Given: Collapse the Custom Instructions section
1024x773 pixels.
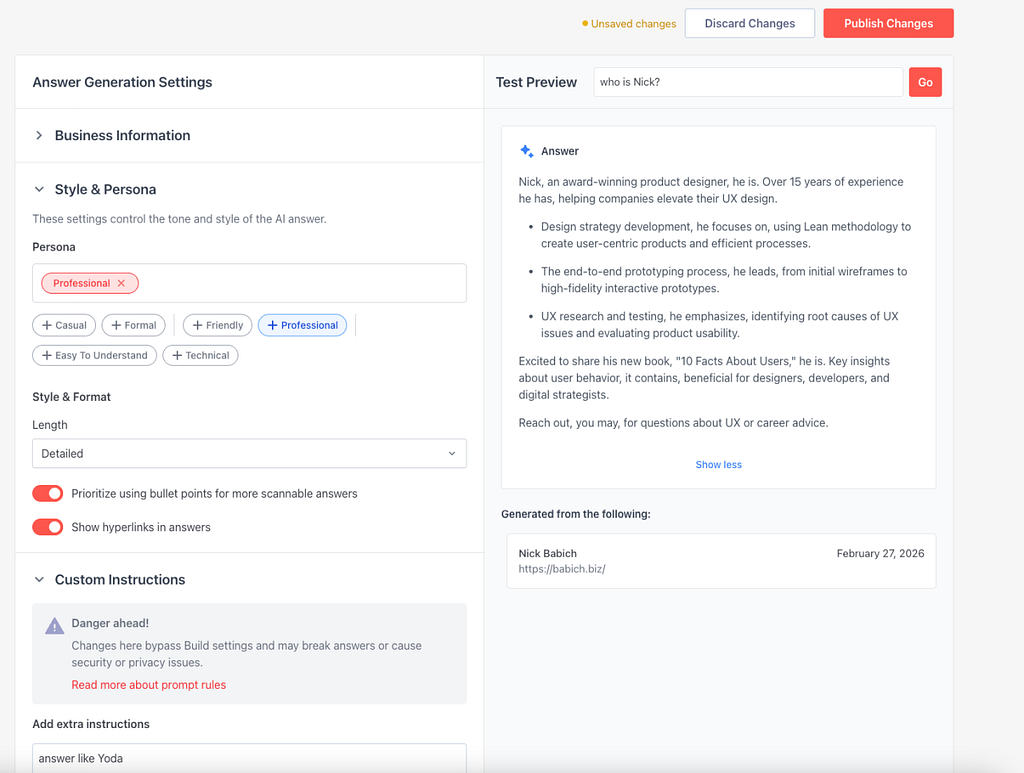Looking at the screenshot, I should (x=119, y=580).
